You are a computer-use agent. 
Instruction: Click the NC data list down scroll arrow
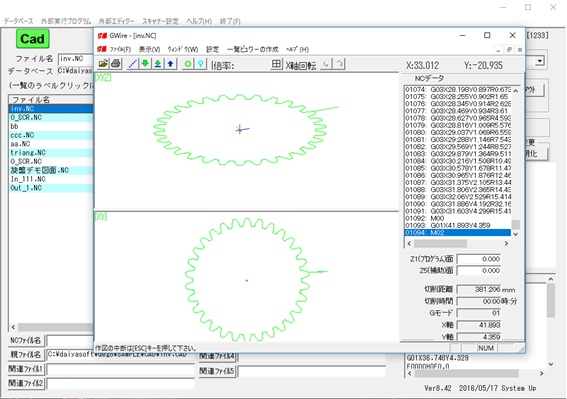516,234
